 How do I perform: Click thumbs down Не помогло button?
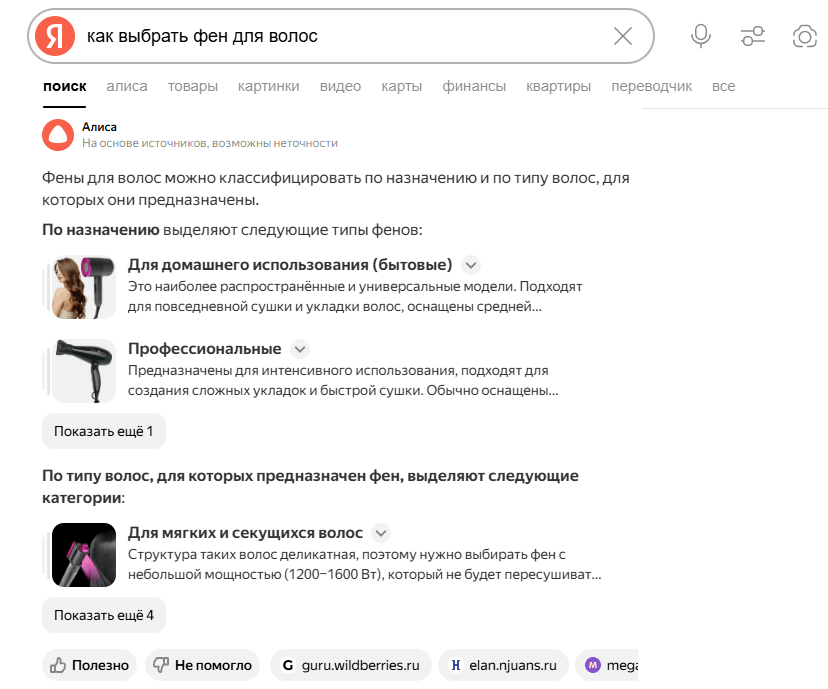point(203,665)
